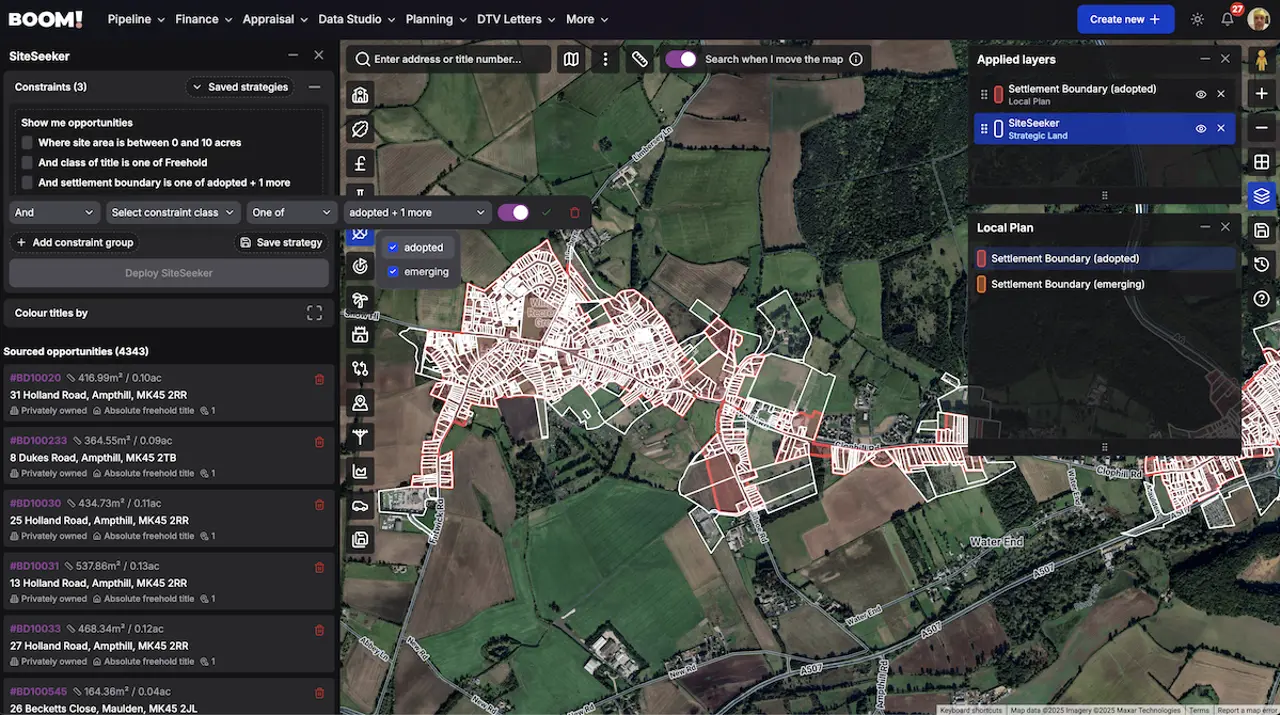Open the map style icon beside search
This screenshot has height=715, width=1280.
coord(571,59)
